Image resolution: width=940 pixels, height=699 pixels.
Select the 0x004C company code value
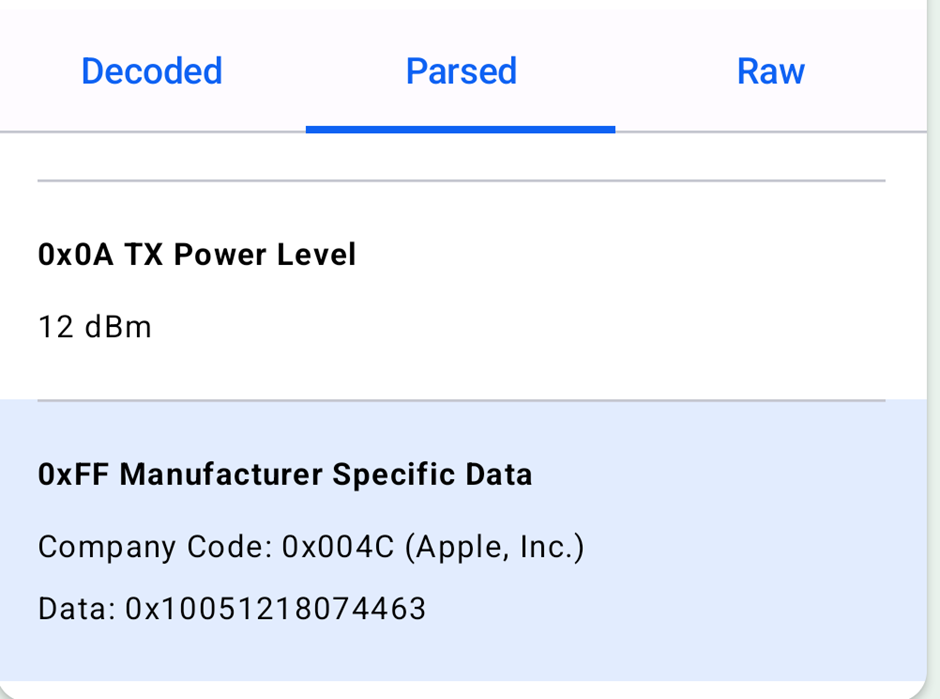(x=338, y=547)
